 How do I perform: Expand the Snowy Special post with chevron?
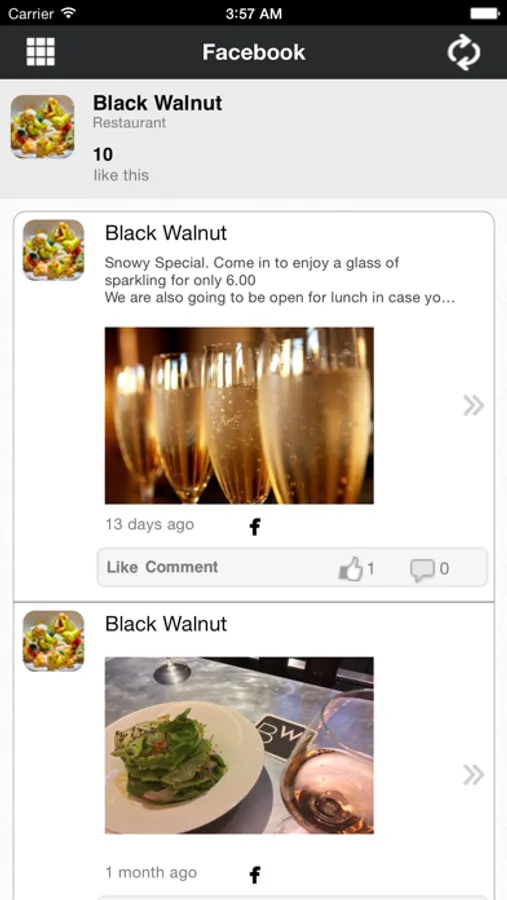click(474, 405)
